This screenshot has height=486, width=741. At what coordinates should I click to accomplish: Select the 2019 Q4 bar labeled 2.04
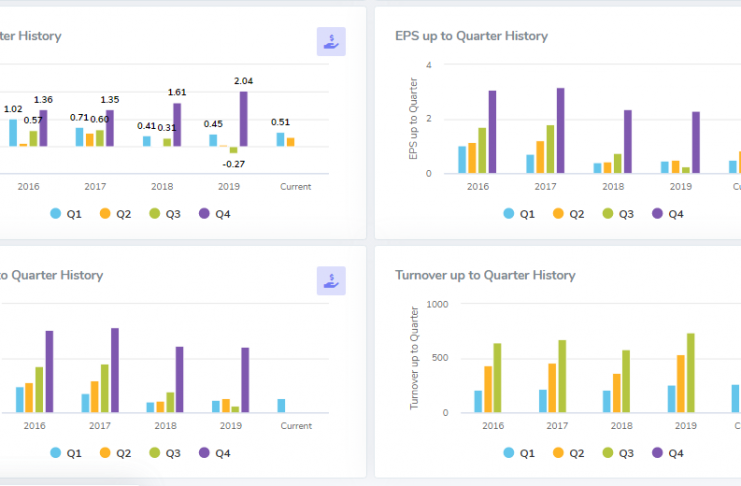click(243, 119)
